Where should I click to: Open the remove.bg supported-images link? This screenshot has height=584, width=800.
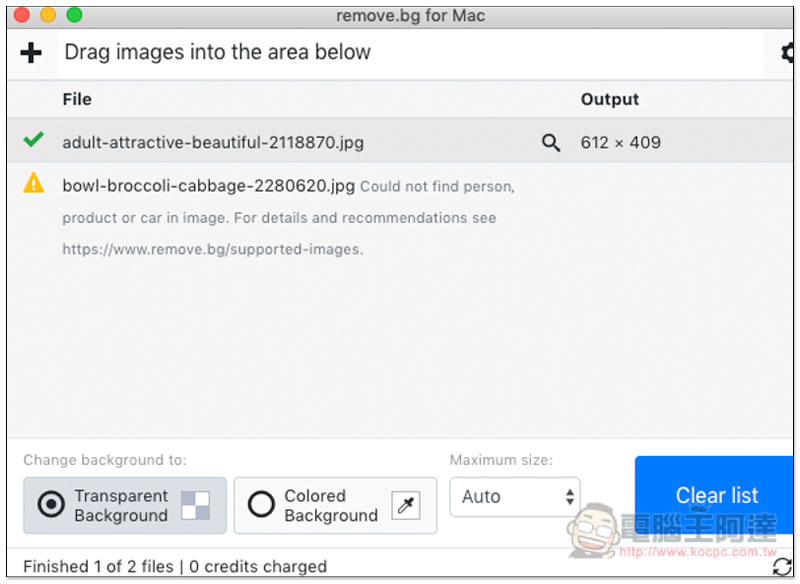click(213, 250)
